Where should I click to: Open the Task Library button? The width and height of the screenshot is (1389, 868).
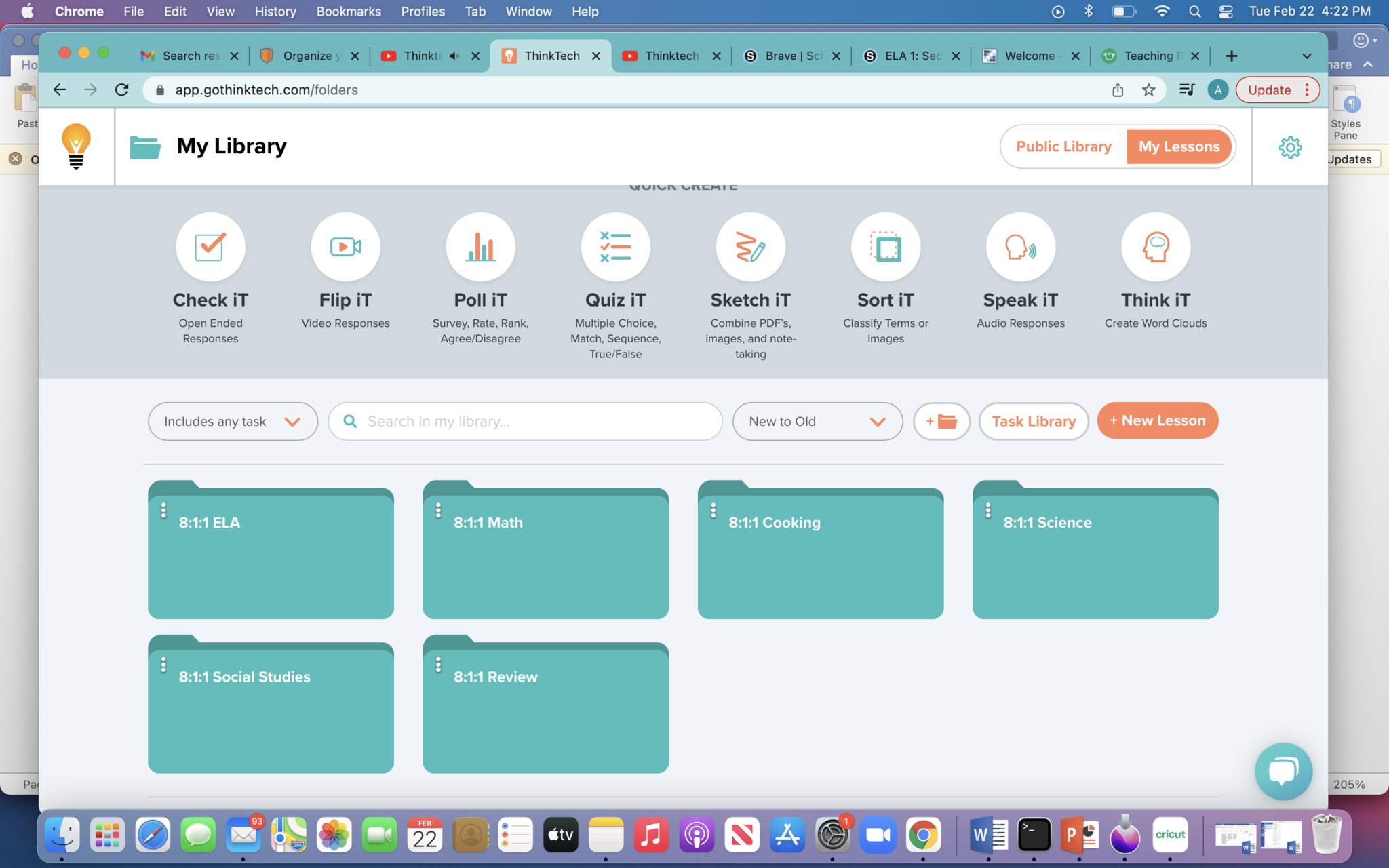(1033, 421)
